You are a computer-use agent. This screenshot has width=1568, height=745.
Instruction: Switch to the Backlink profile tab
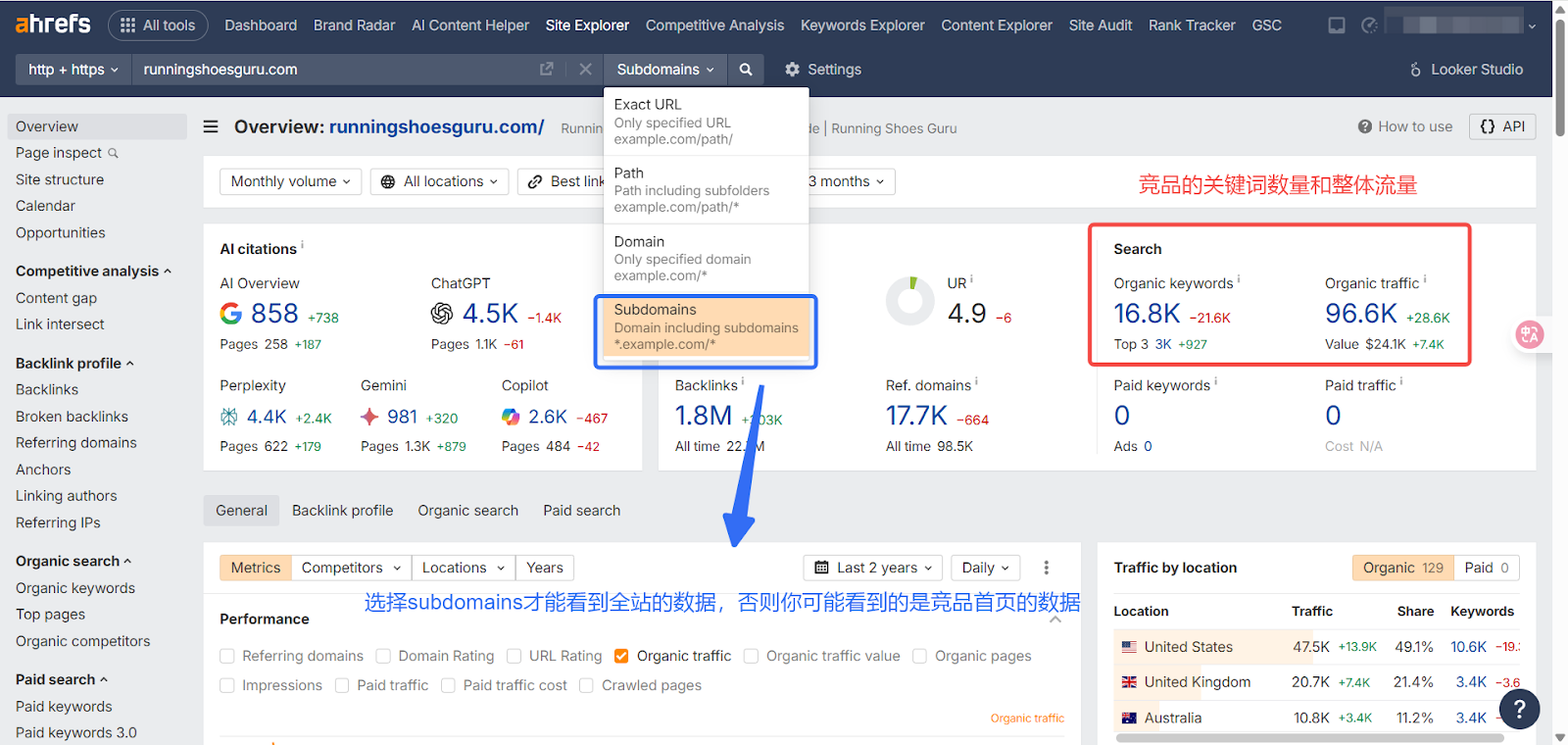click(342, 511)
